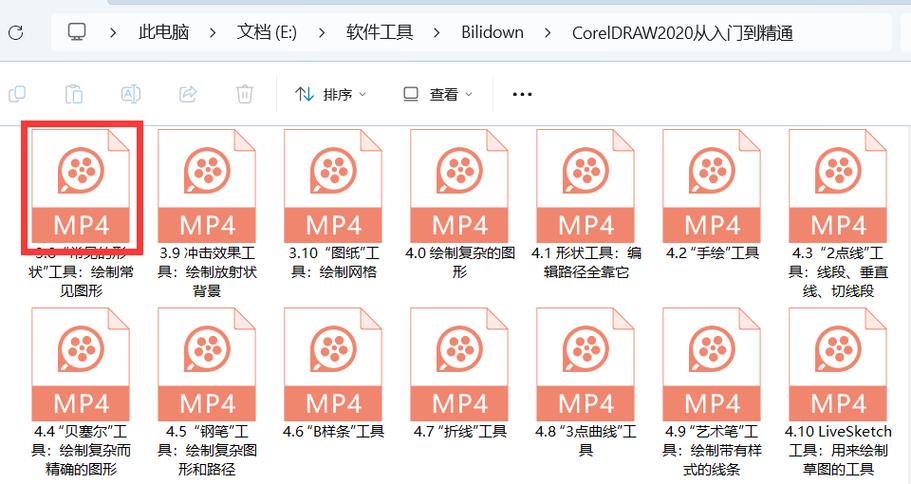Select the MP4 icon for 4.7 折线工具
This screenshot has height=484, width=911.
[460, 364]
